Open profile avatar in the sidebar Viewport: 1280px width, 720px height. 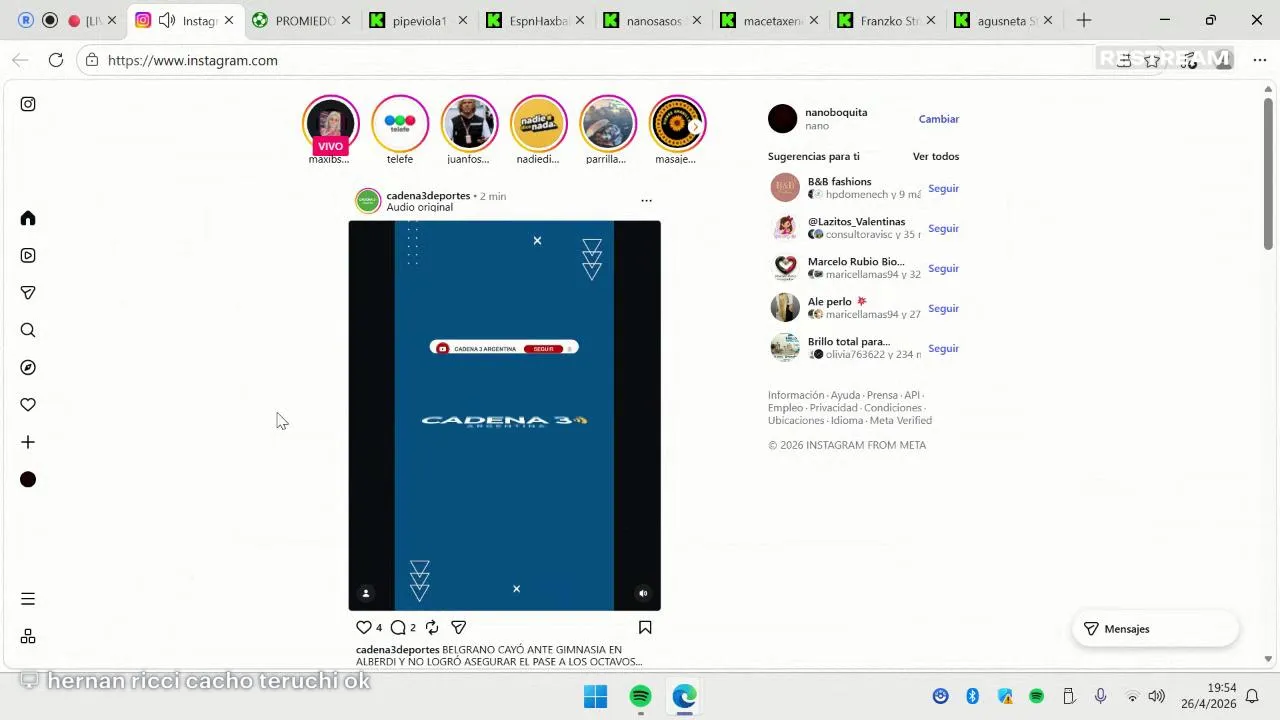(x=28, y=480)
